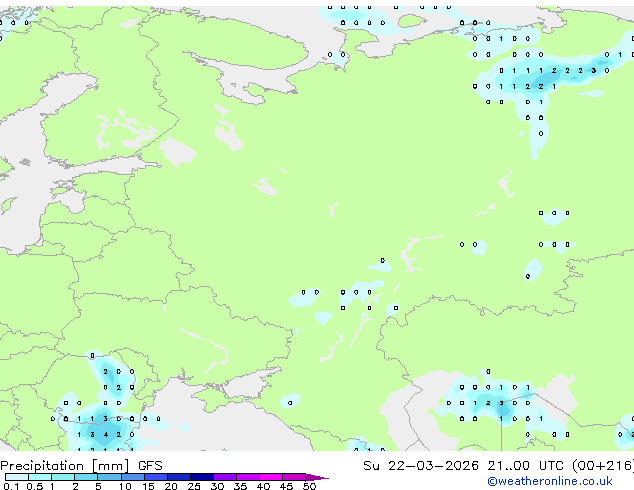
Task: Click the '10' legend scale label
Action: [x=125, y=486]
